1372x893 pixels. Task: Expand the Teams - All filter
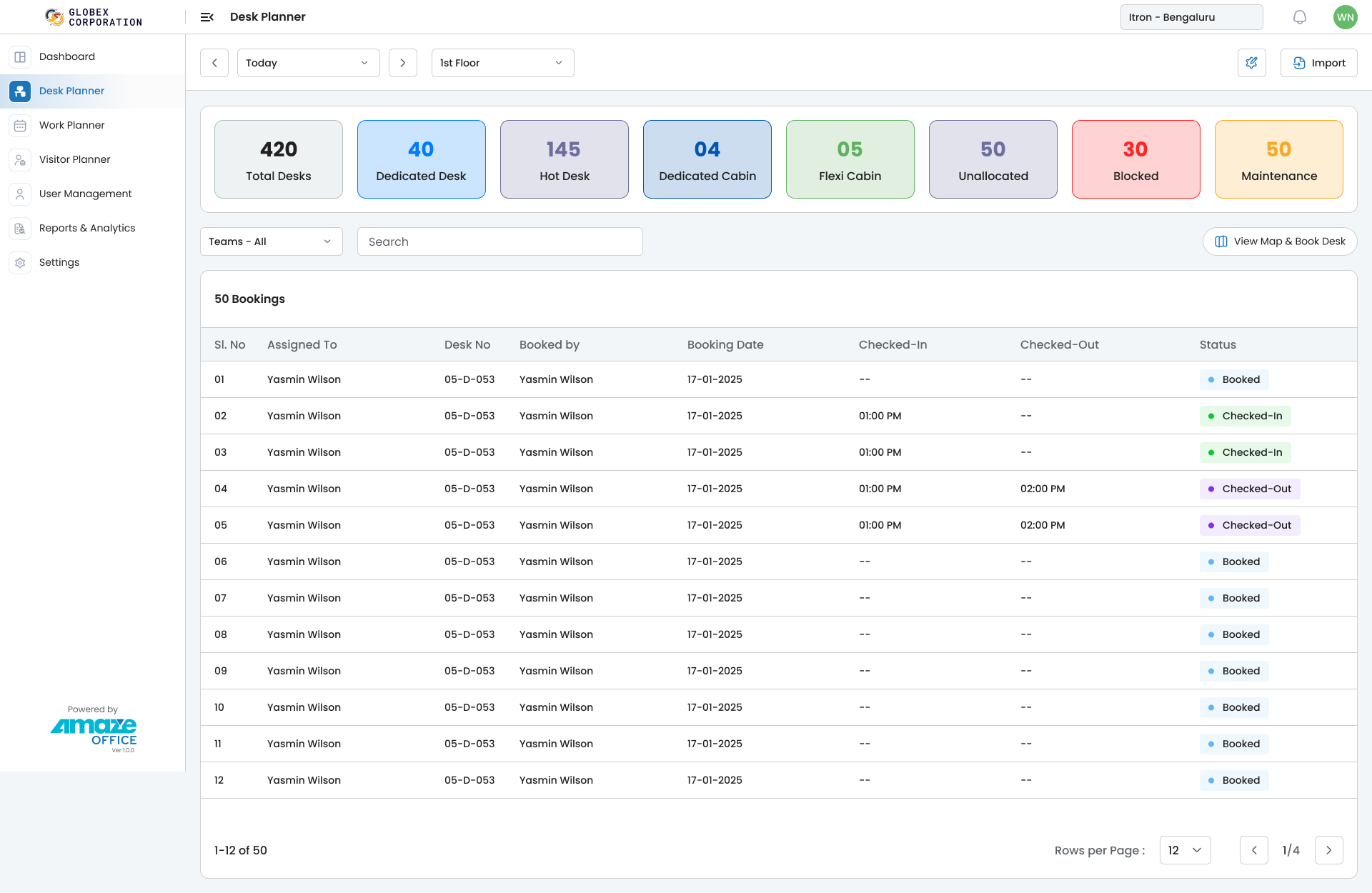pos(271,241)
